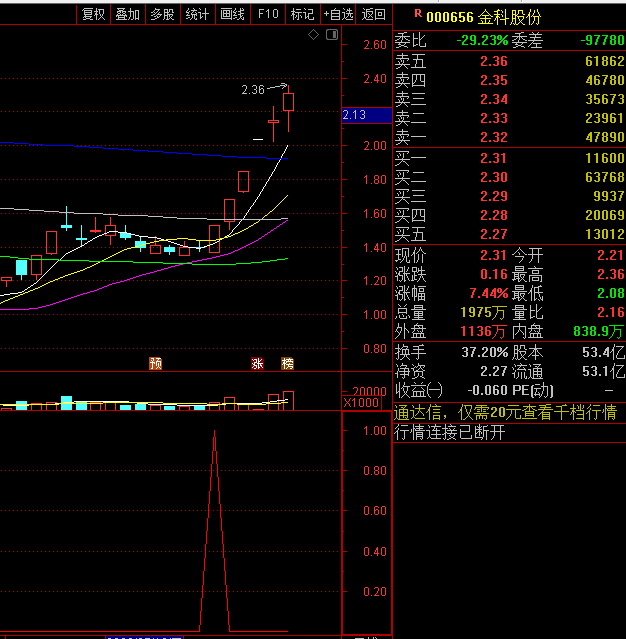The width and height of the screenshot is (626, 639).
Task: Click the 榜 ranking marker icon
Action: tap(287, 363)
